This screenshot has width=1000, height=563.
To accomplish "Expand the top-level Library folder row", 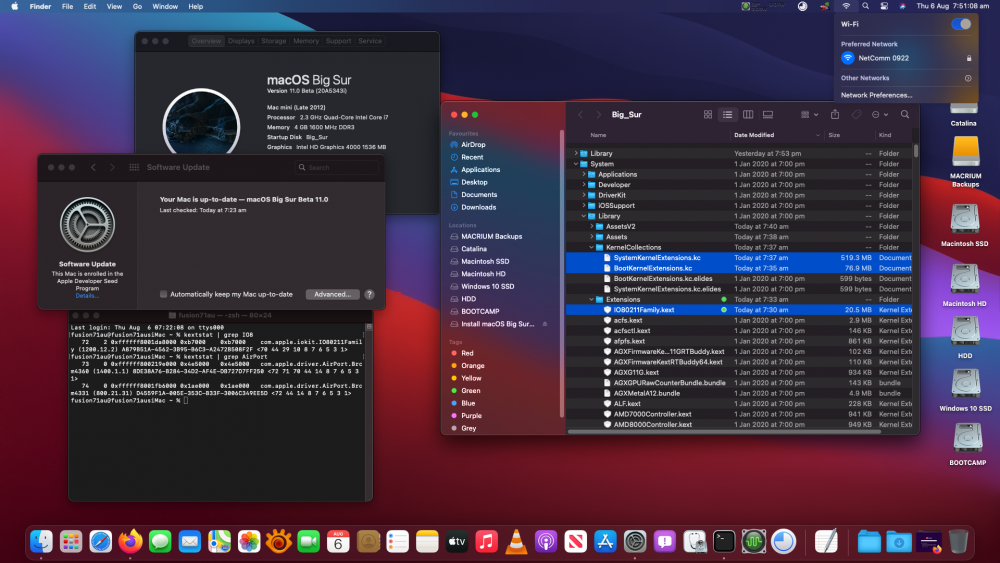I will (575, 154).
